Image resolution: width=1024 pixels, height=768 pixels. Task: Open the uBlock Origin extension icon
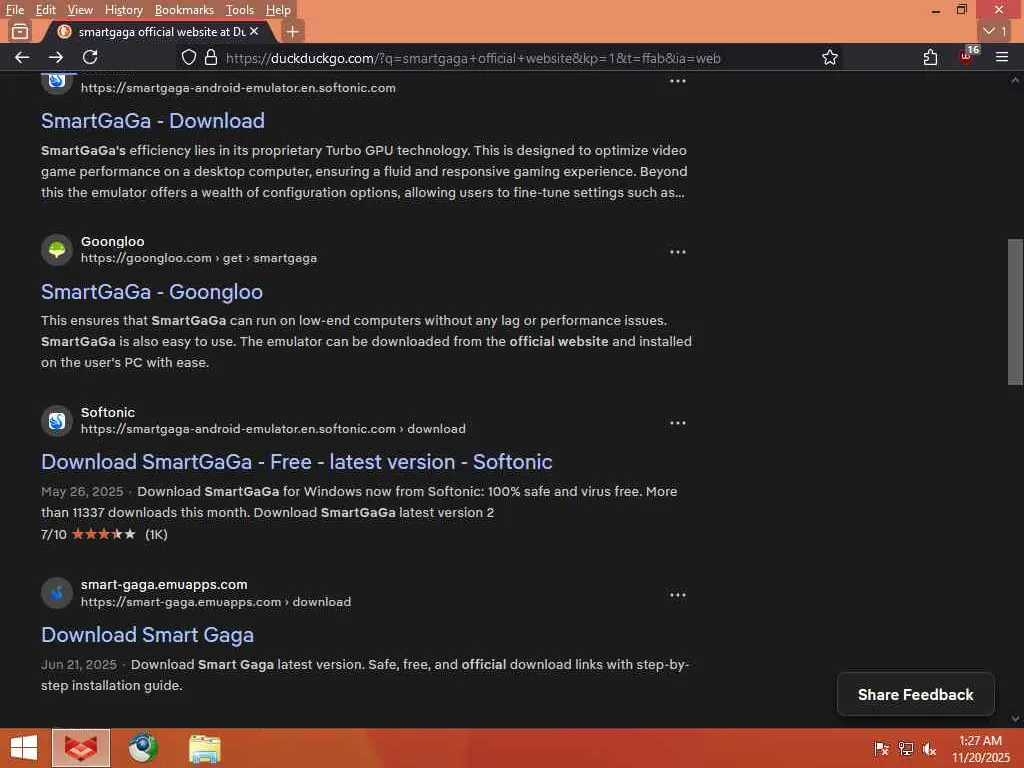pos(967,56)
